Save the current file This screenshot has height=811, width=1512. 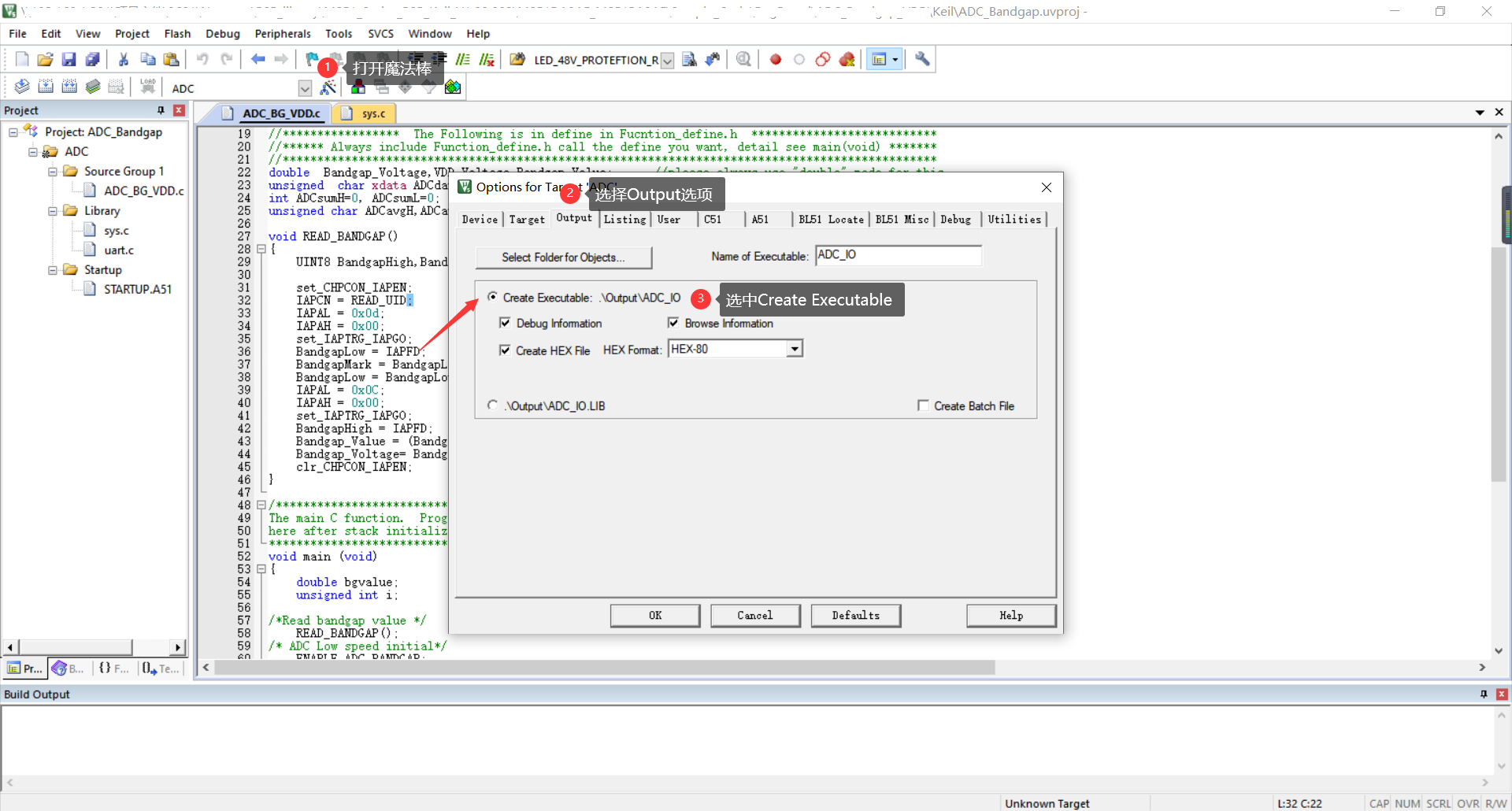point(69,60)
